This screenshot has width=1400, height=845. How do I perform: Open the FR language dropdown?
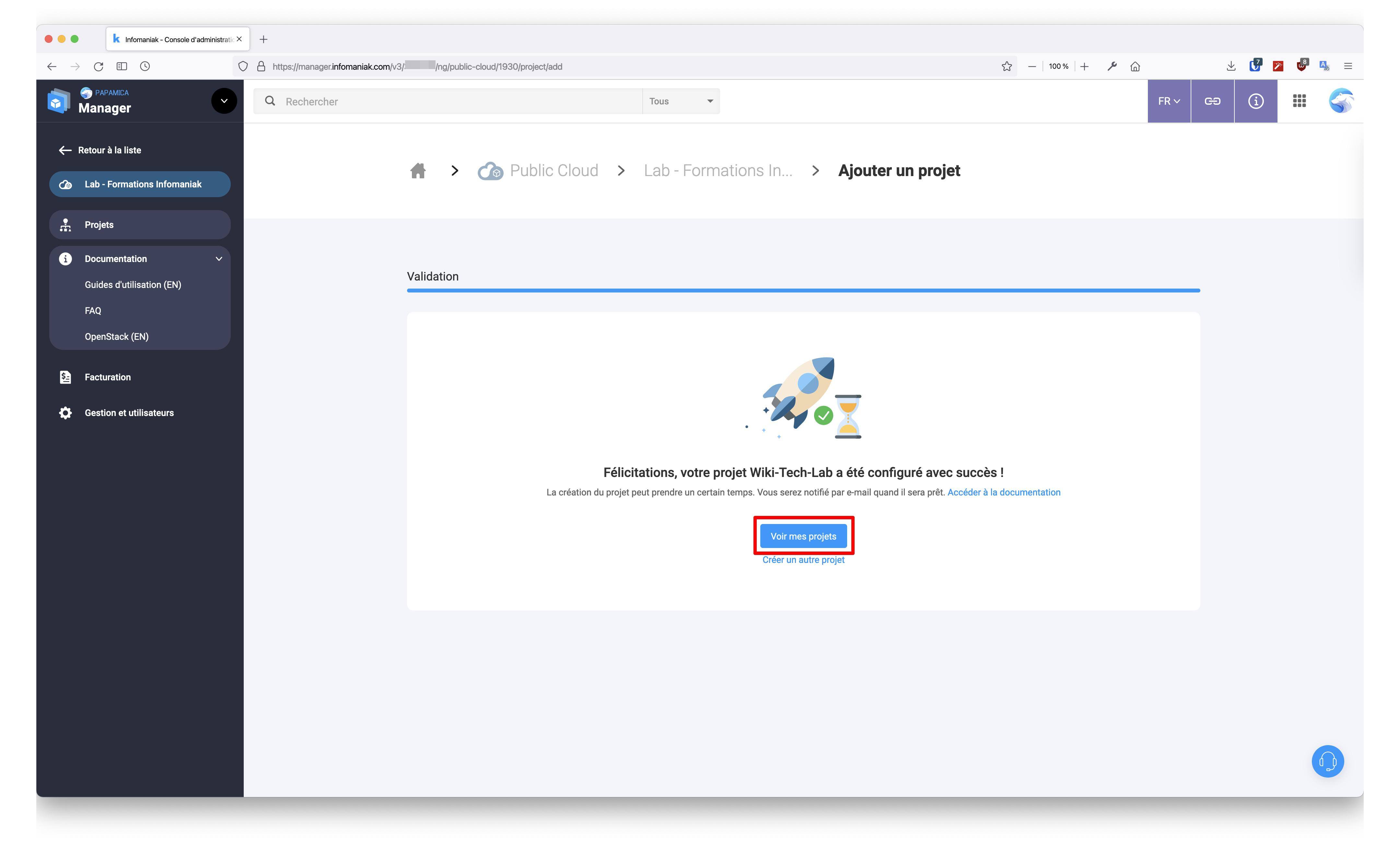(1168, 101)
